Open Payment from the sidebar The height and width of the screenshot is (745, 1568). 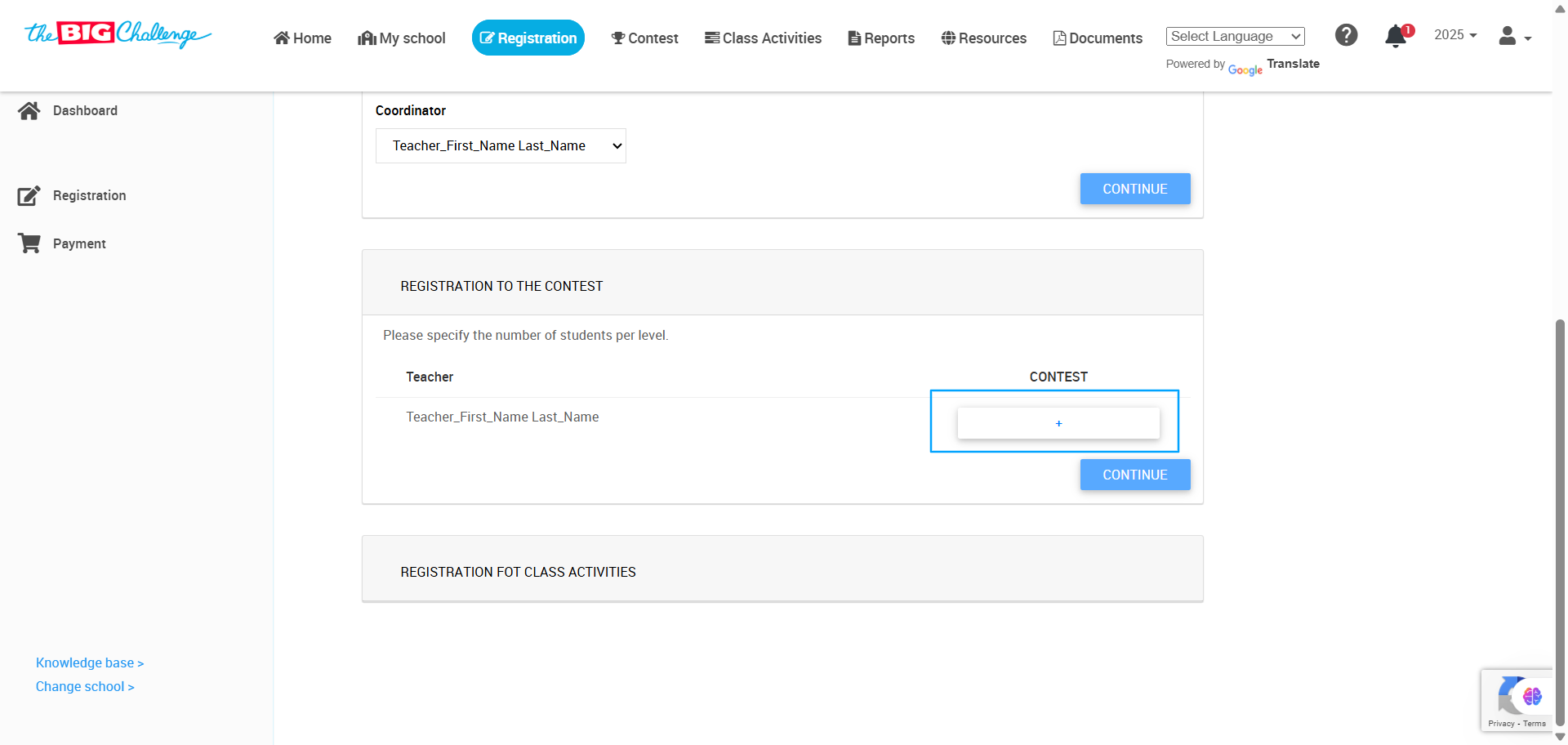click(x=79, y=243)
